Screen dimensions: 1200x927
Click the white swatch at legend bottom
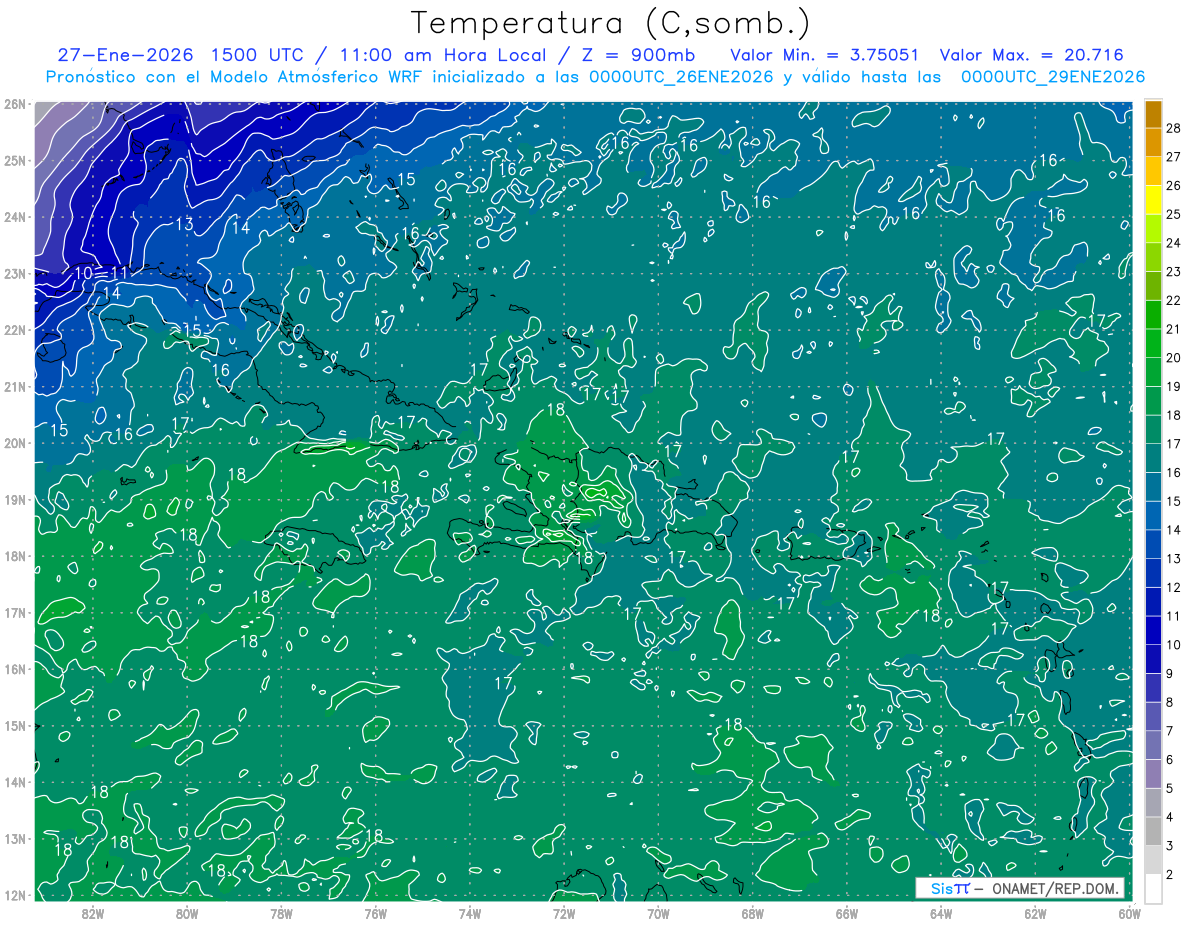[1153, 888]
